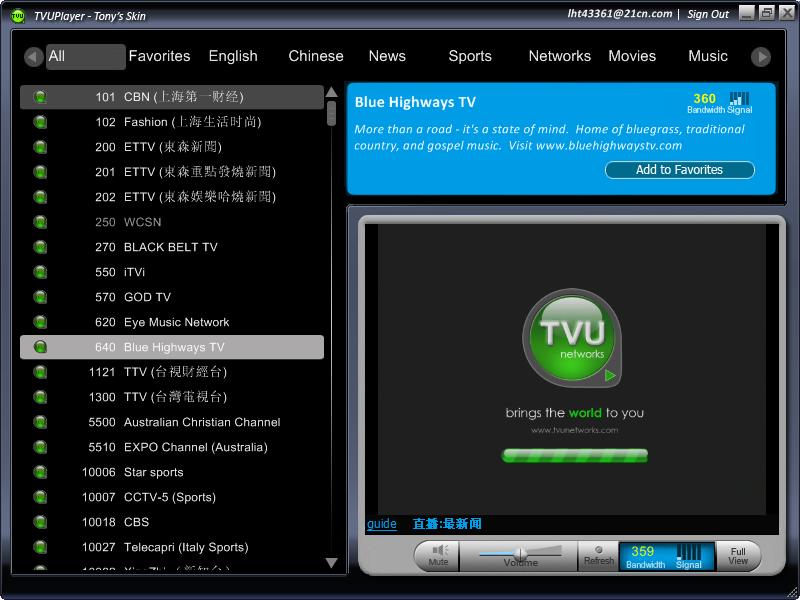
Task: Click the green icon beside Fashion channel 102
Action: [40, 122]
